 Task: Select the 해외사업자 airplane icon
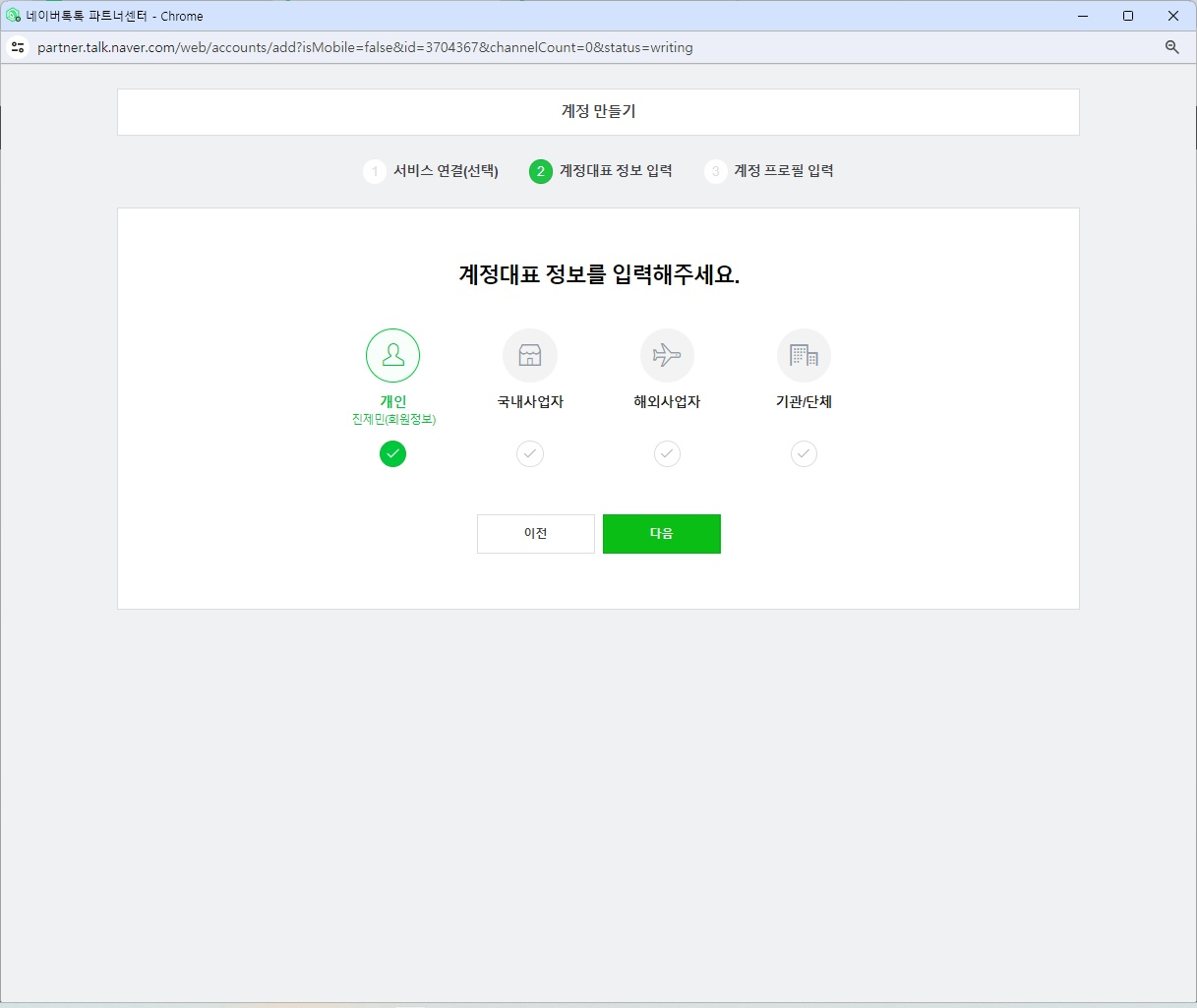click(x=666, y=355)
